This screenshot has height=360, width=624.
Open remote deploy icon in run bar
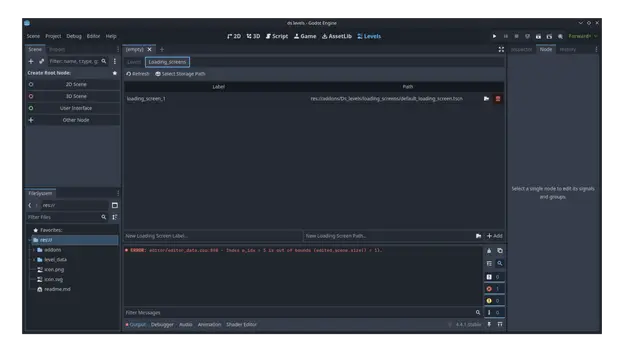tap(527, 36)
